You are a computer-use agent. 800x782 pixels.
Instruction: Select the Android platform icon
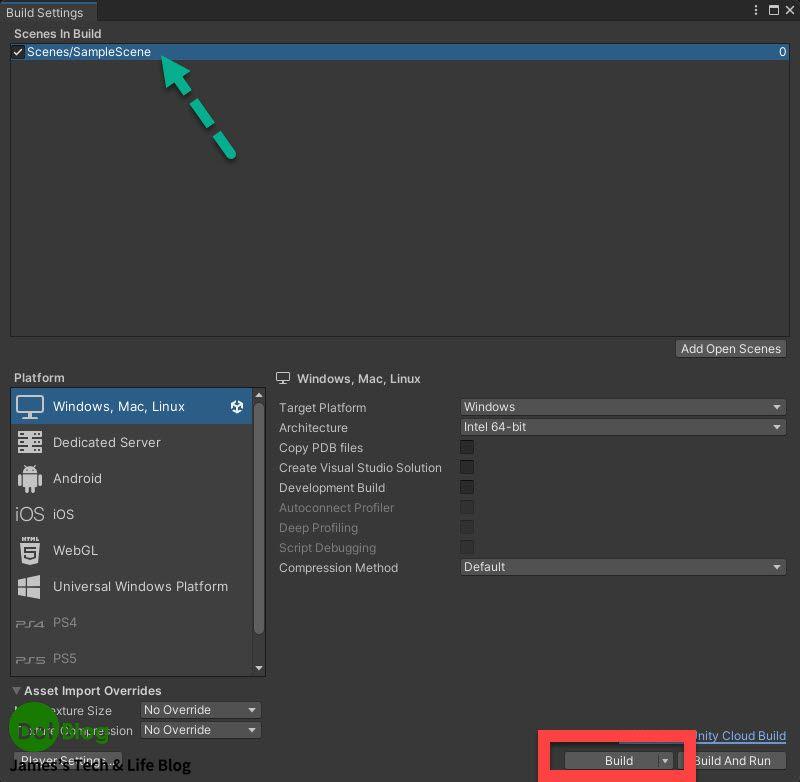(x=30, y=478)
